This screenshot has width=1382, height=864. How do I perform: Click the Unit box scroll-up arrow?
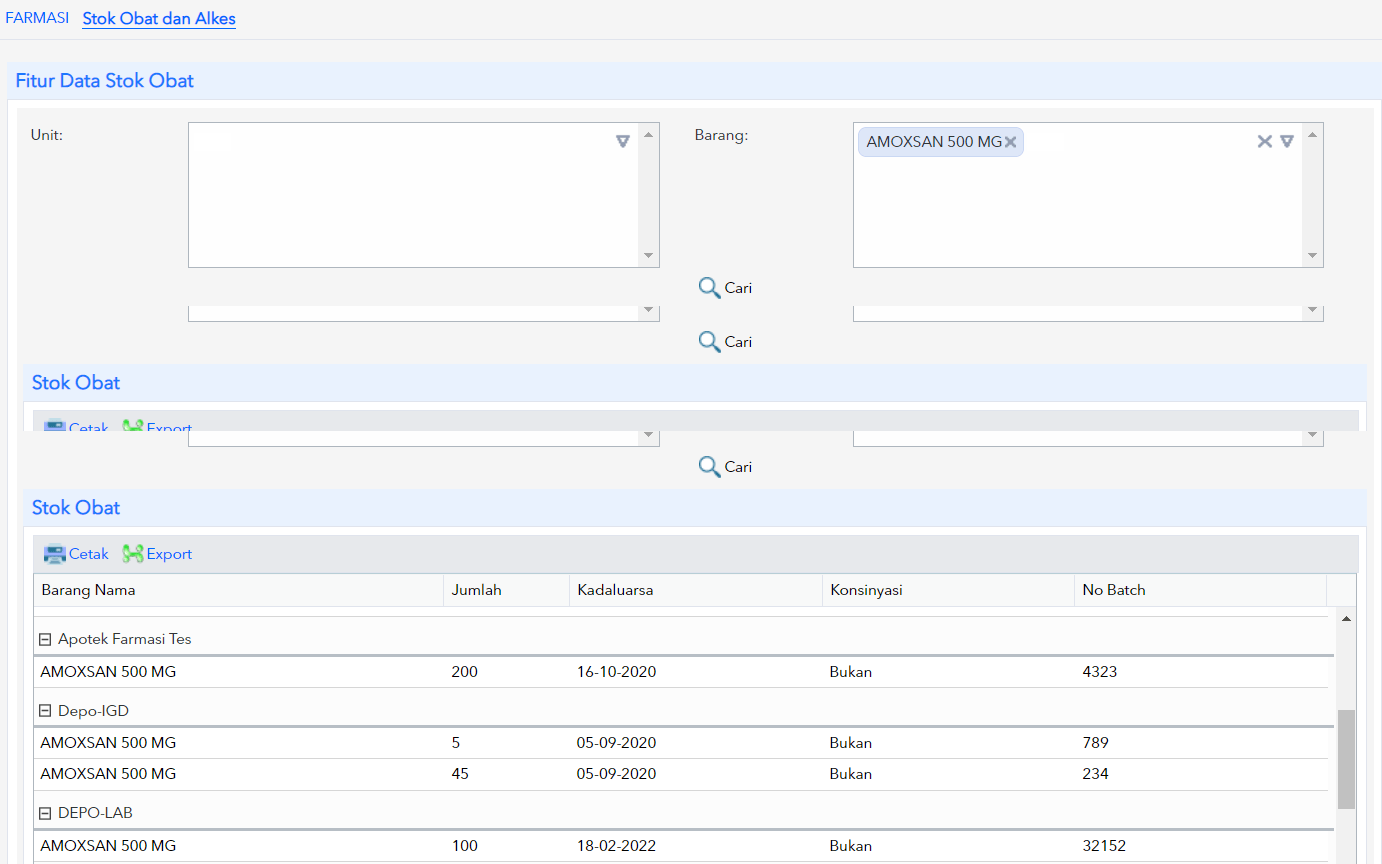[649, 133]
